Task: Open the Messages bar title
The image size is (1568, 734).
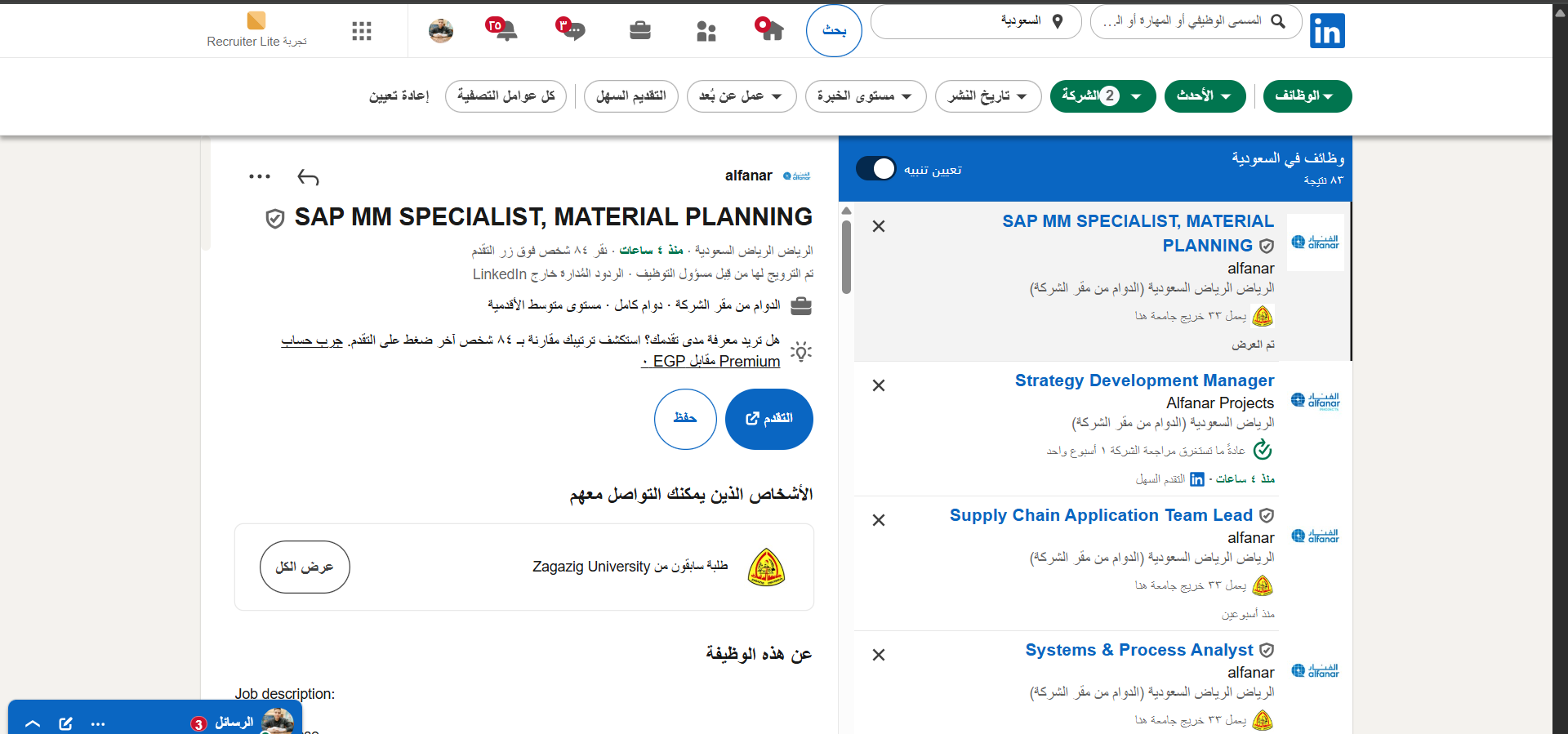Action: pos(234,723)
